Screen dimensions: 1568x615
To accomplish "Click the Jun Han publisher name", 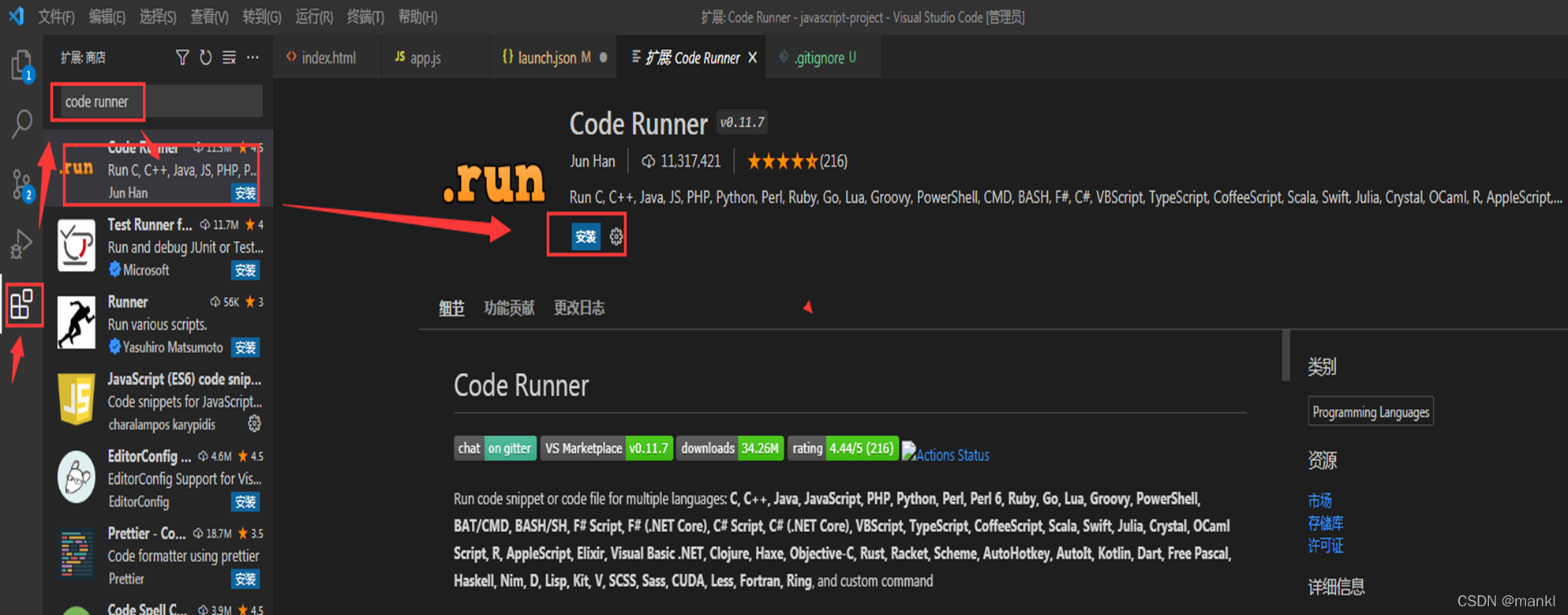I will click(x=592, y=161).
